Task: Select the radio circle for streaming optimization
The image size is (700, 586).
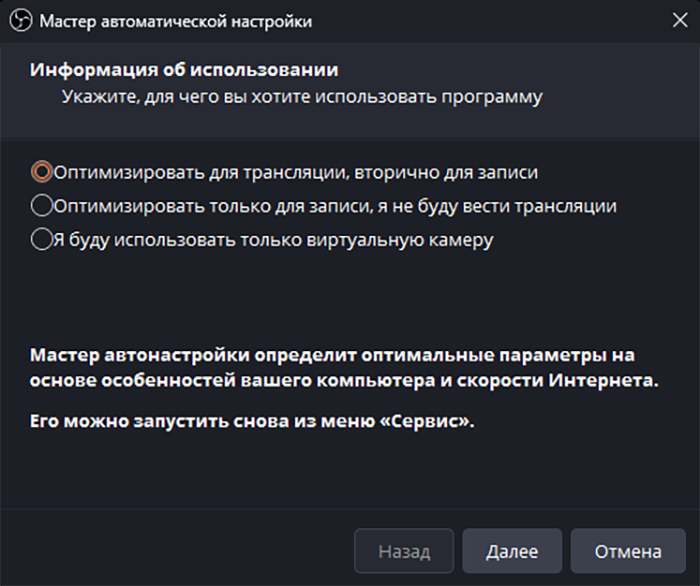Action: point(41,172)
